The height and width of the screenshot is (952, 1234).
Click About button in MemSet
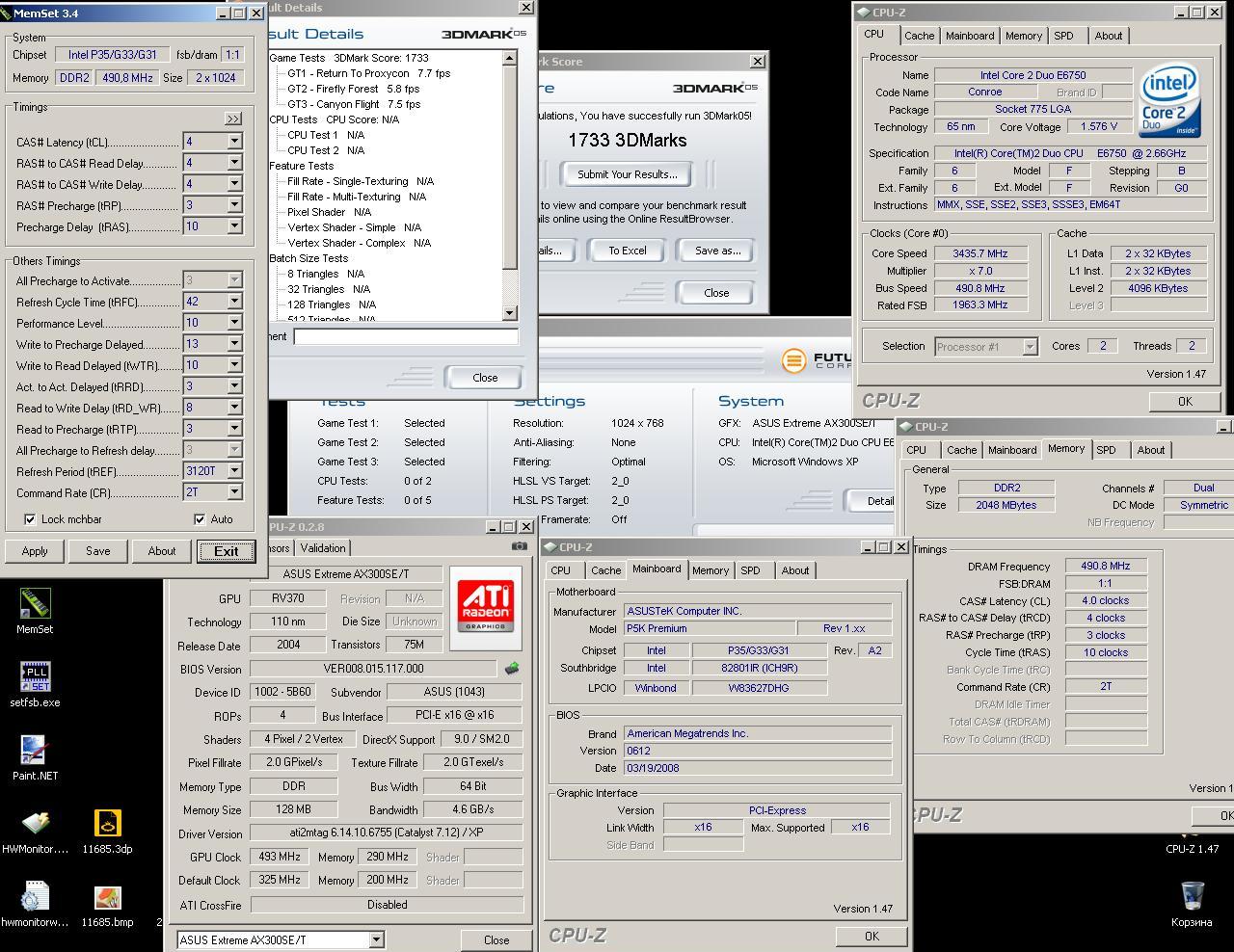[162, 551]
